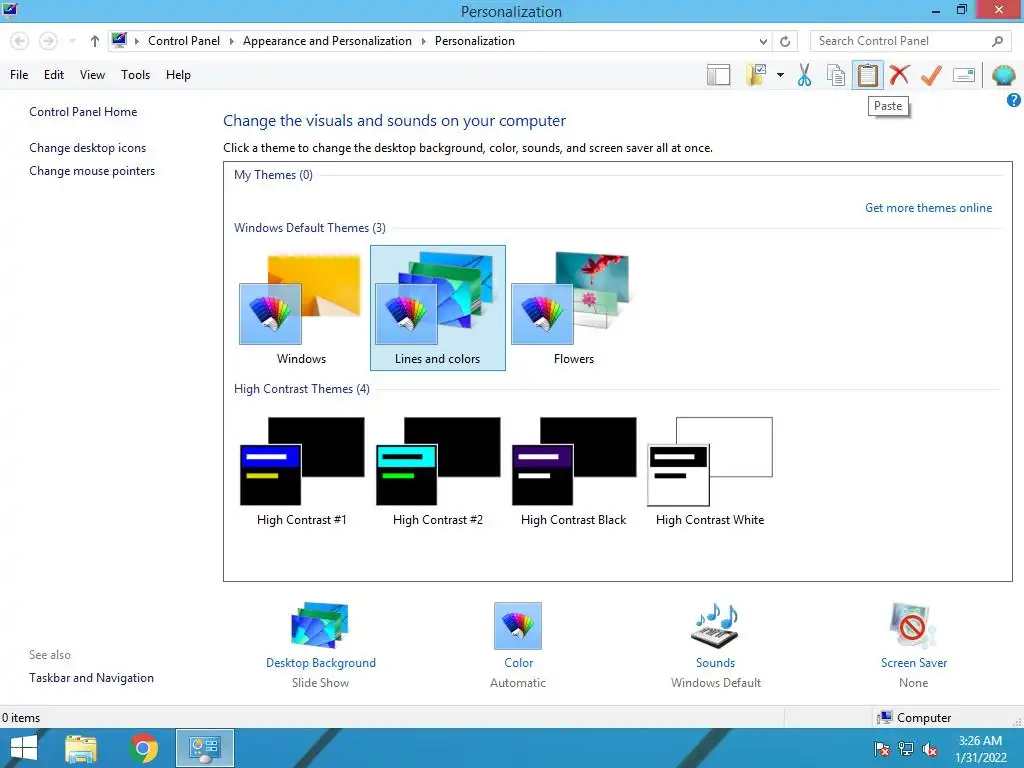Select the Control Panel breadcrumb segment
This screenshot has width=1024, height=768.
184,40
